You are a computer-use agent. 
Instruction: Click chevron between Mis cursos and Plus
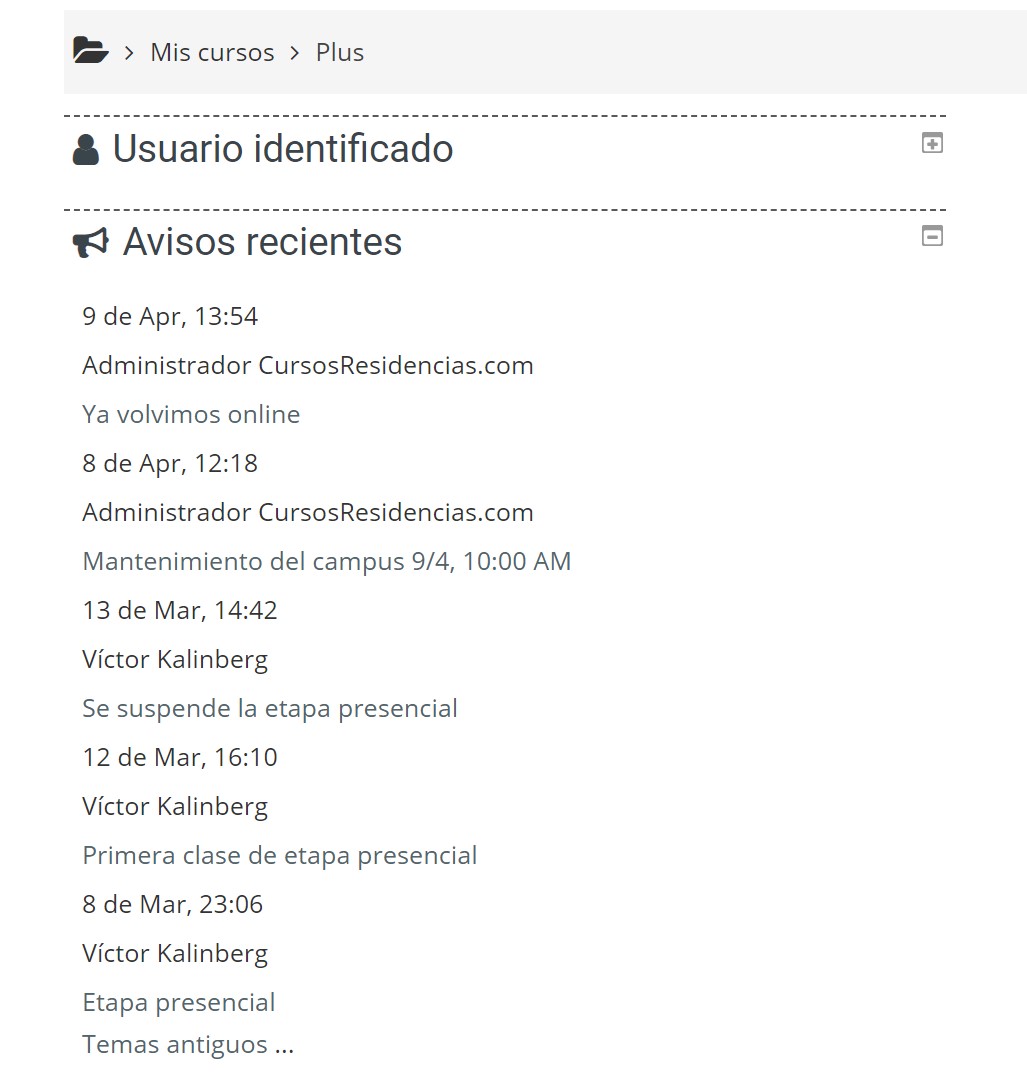point(295,53)
